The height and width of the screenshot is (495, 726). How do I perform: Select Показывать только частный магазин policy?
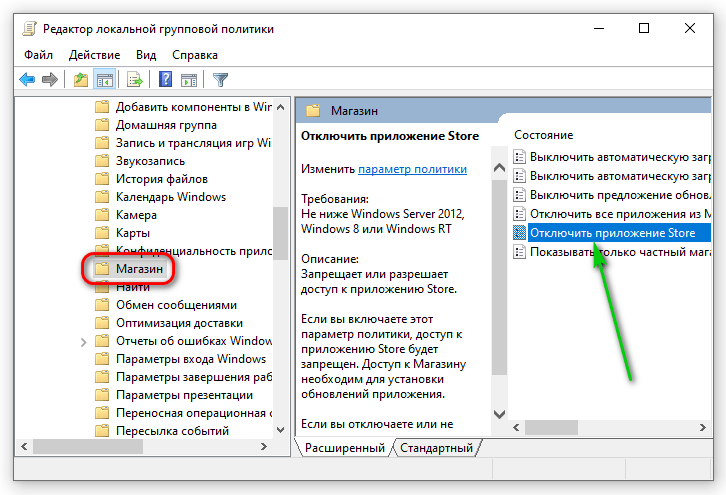point(620,252)
